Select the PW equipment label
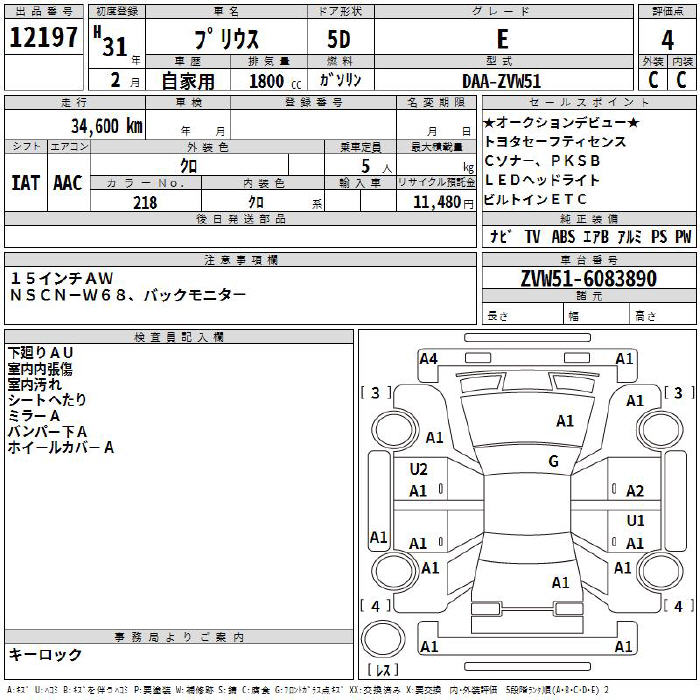 683,237
